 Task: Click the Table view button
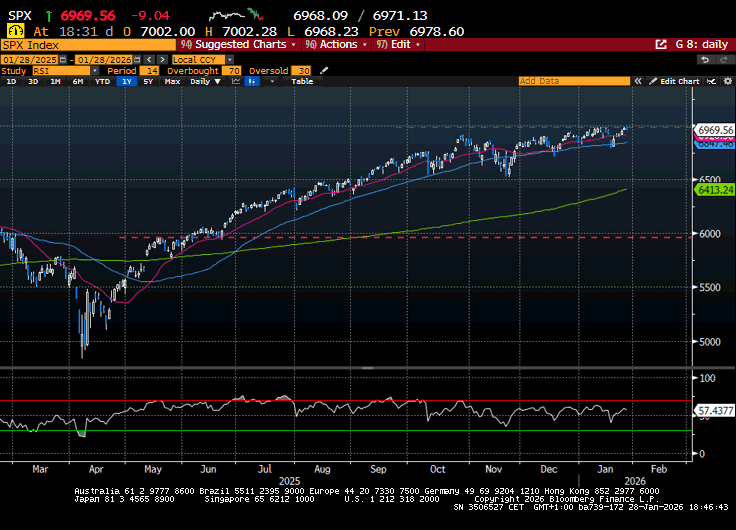coord(301,82)
